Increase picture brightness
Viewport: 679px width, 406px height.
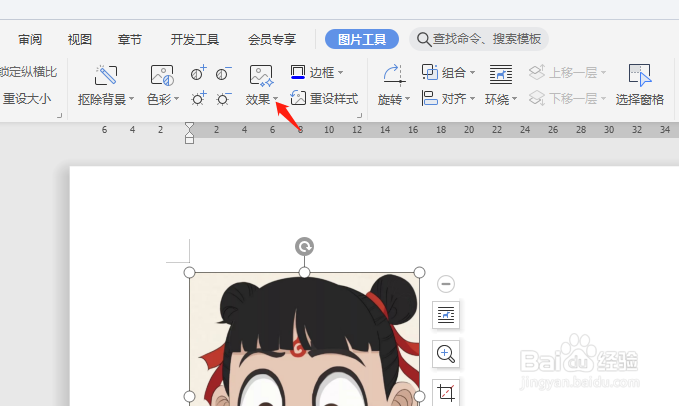(198, 99)
